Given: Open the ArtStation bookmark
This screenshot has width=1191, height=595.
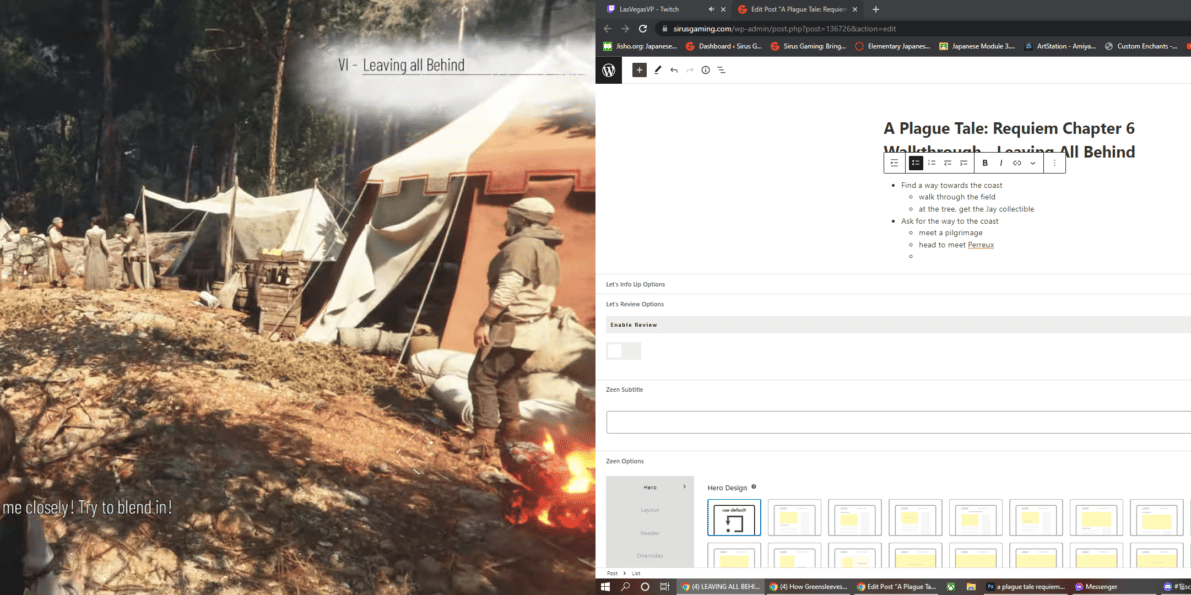Looking at the screenshot, I should point(1060,46).
